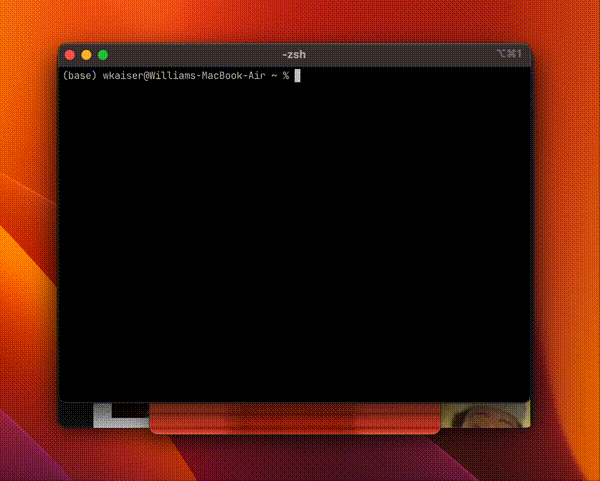The width and height of the screenshot is (600, 481).
Task: Click the block cursor after the prompt
Action: (x=297, y=76)
